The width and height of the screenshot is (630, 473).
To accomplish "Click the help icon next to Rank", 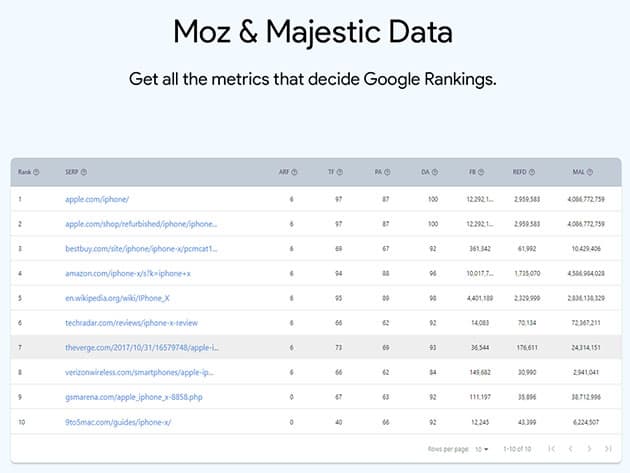I will (x=37, y=172).
